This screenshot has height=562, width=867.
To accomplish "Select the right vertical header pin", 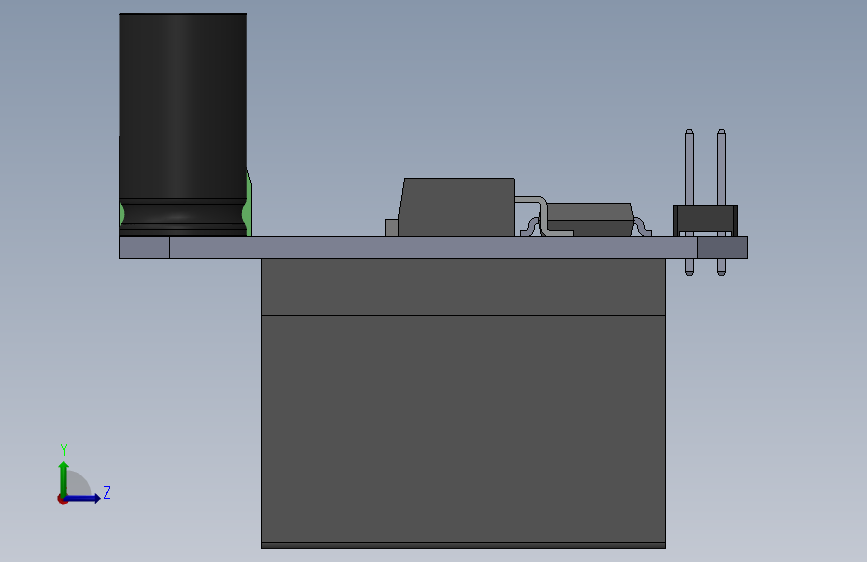I will pos(721,167).
